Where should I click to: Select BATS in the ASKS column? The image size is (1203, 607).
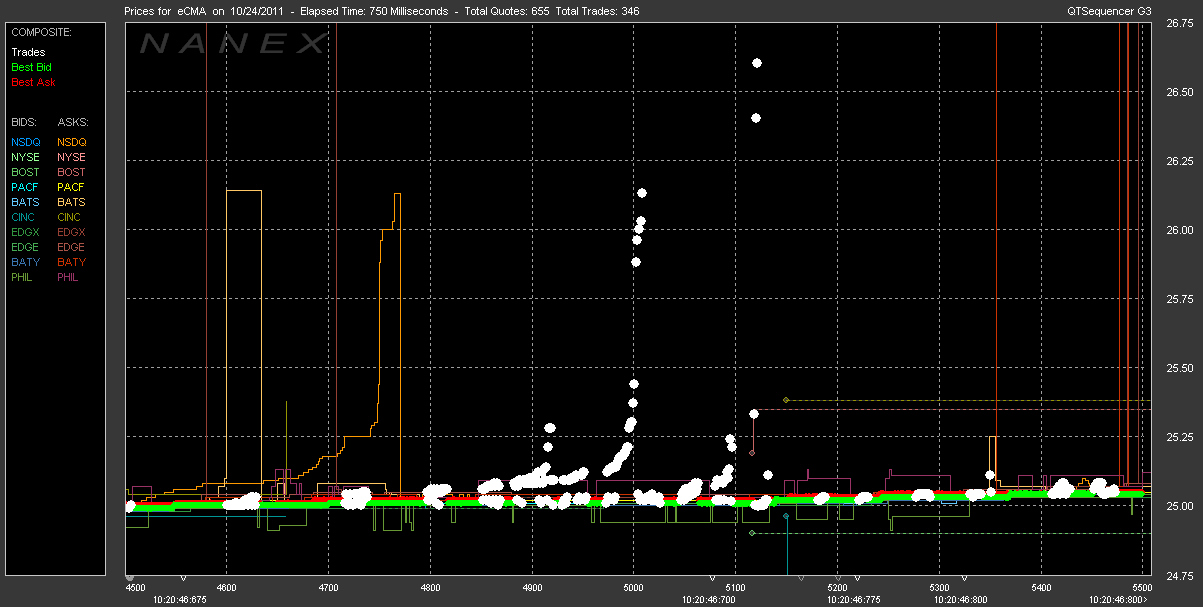[x=72, y=202]
